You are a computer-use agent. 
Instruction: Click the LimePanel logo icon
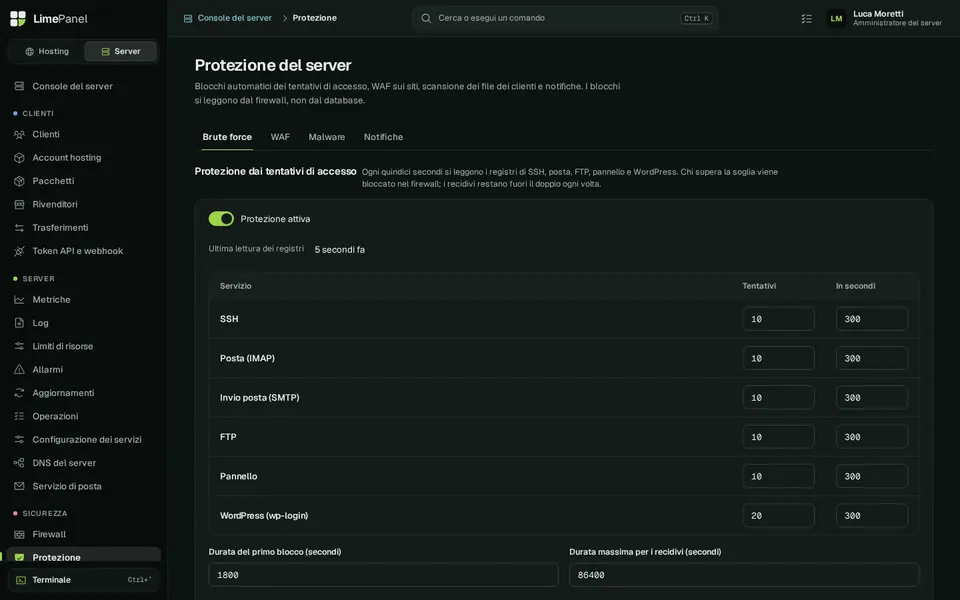point(18,18)
